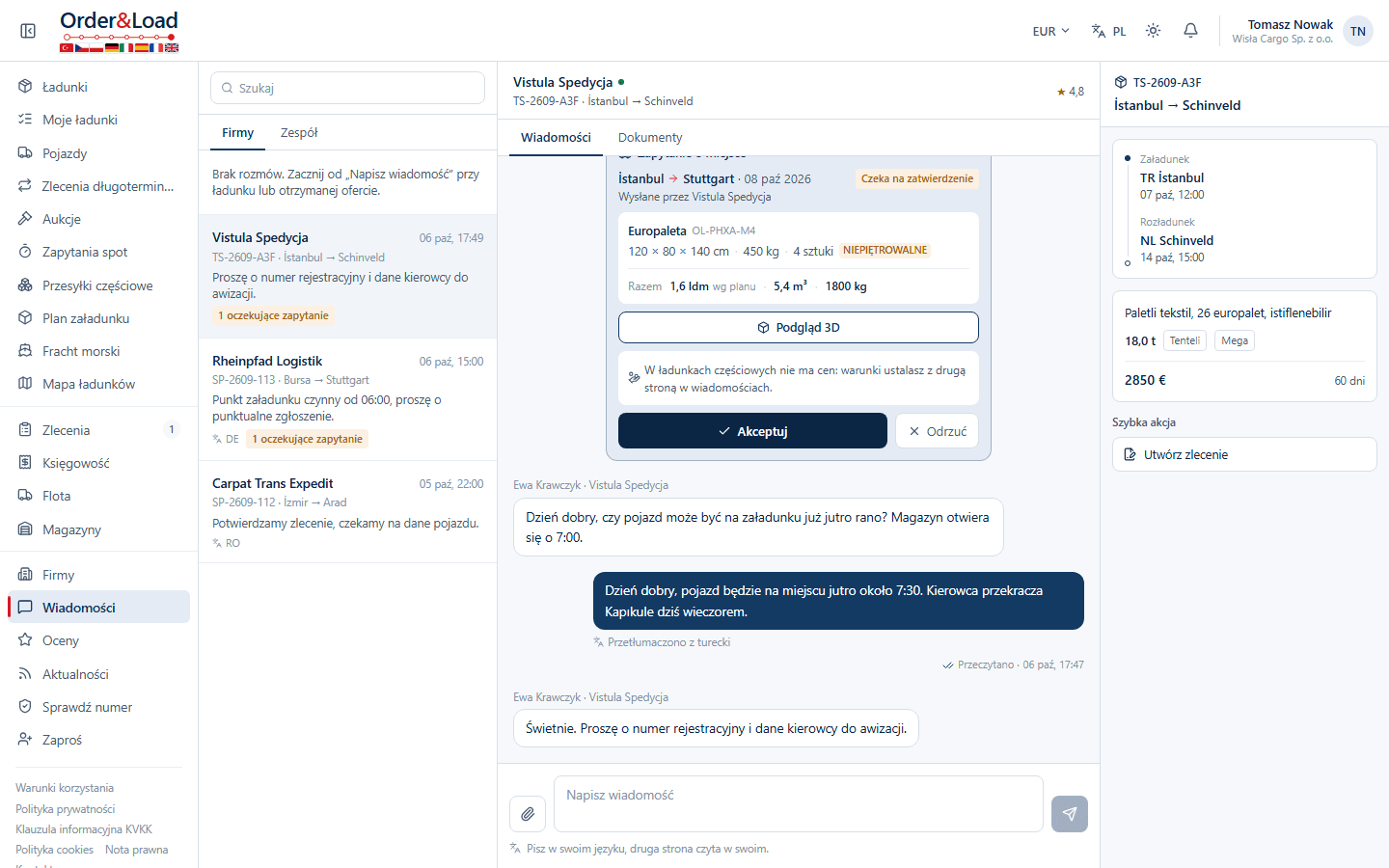Go to Moje ładunki
Viewport: 1389px width, 868px height.
coord(97,120)
